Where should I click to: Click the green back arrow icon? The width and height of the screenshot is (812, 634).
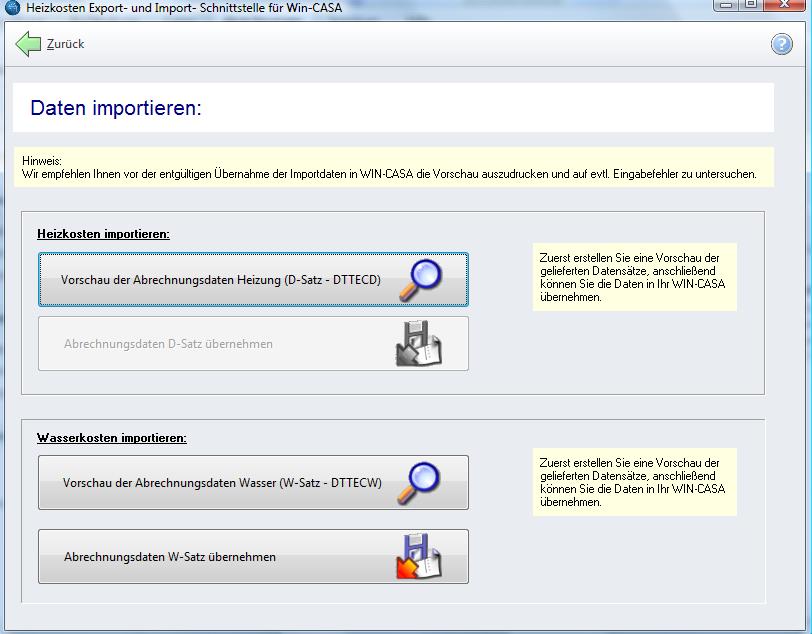click(x=28, y=44)
